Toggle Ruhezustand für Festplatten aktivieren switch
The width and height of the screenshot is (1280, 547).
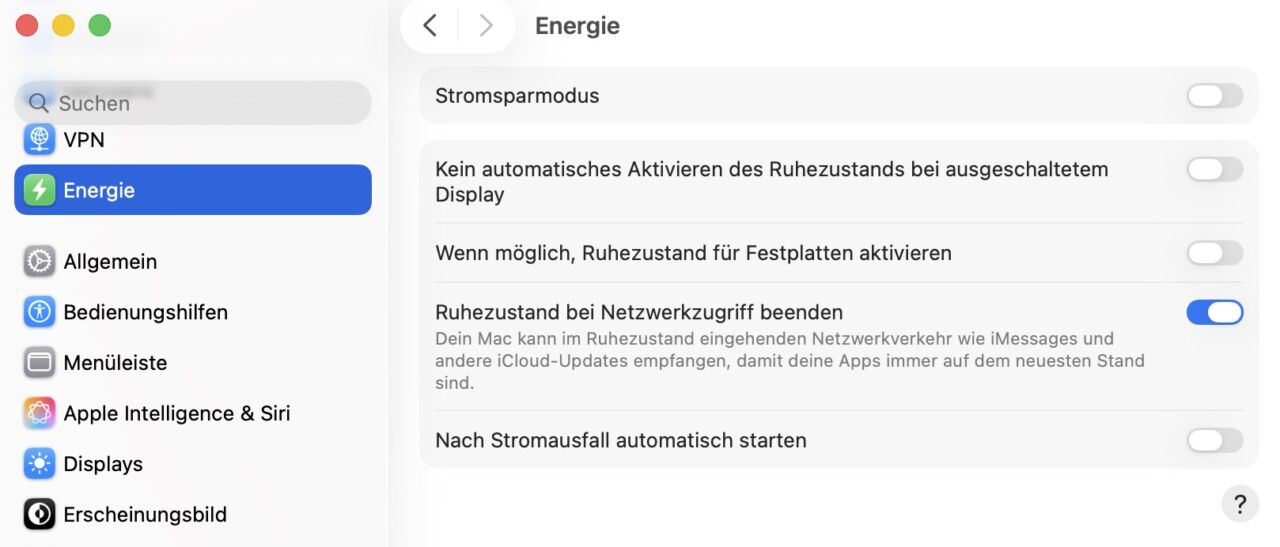(1214, 253)
